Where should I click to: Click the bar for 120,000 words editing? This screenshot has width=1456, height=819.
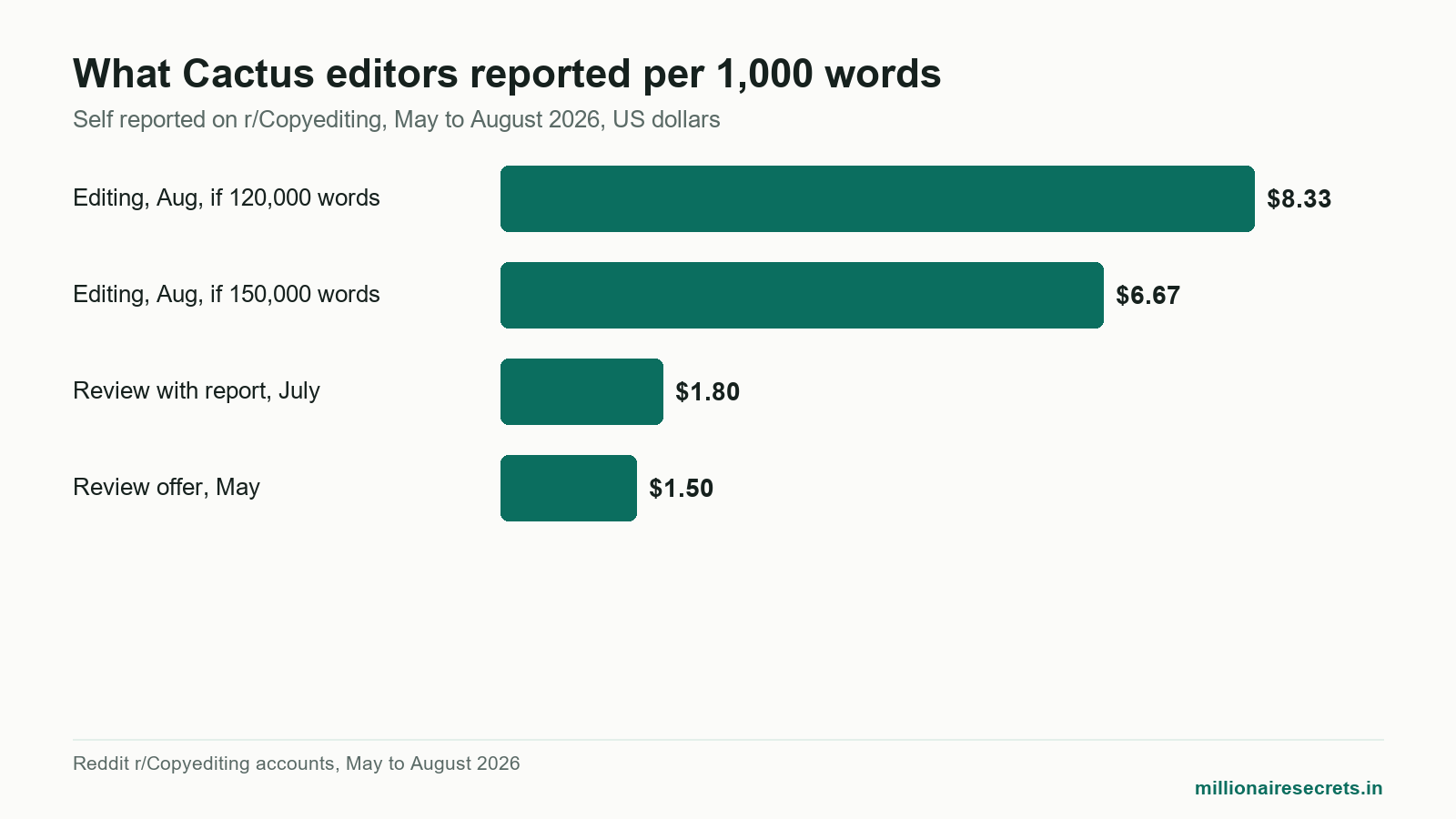pyautogui.click(x=877, y=198)
